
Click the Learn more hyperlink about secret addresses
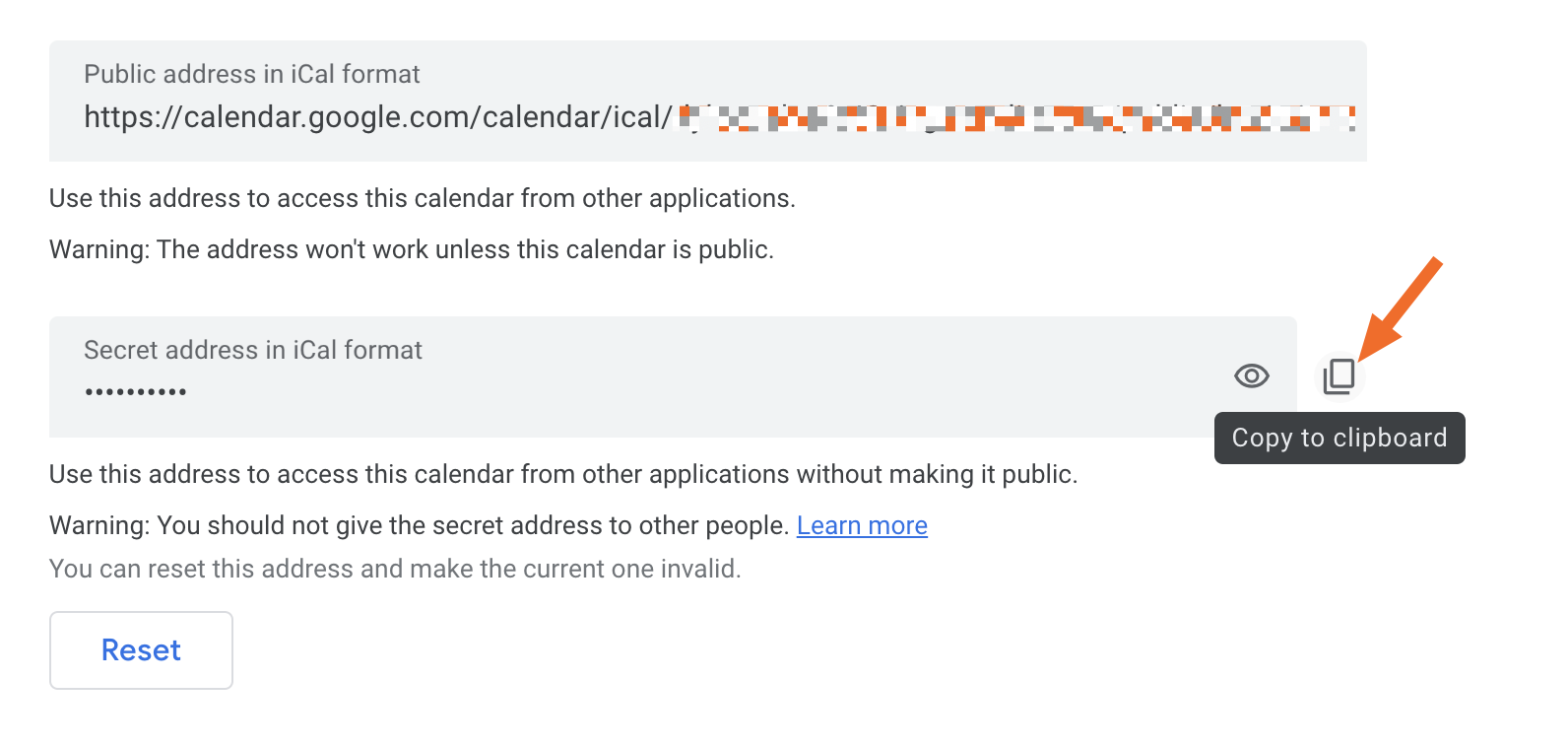[x=862, y=525]
